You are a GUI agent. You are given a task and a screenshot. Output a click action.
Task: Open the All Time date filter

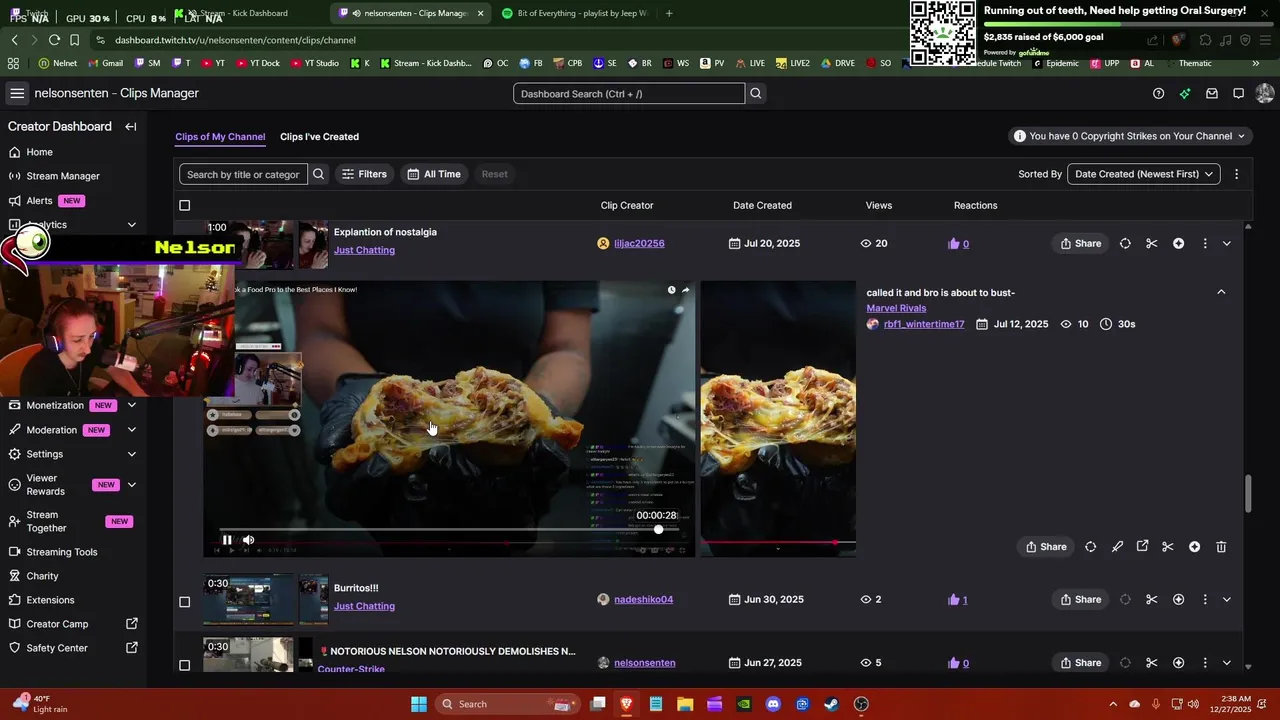point(434,174)
